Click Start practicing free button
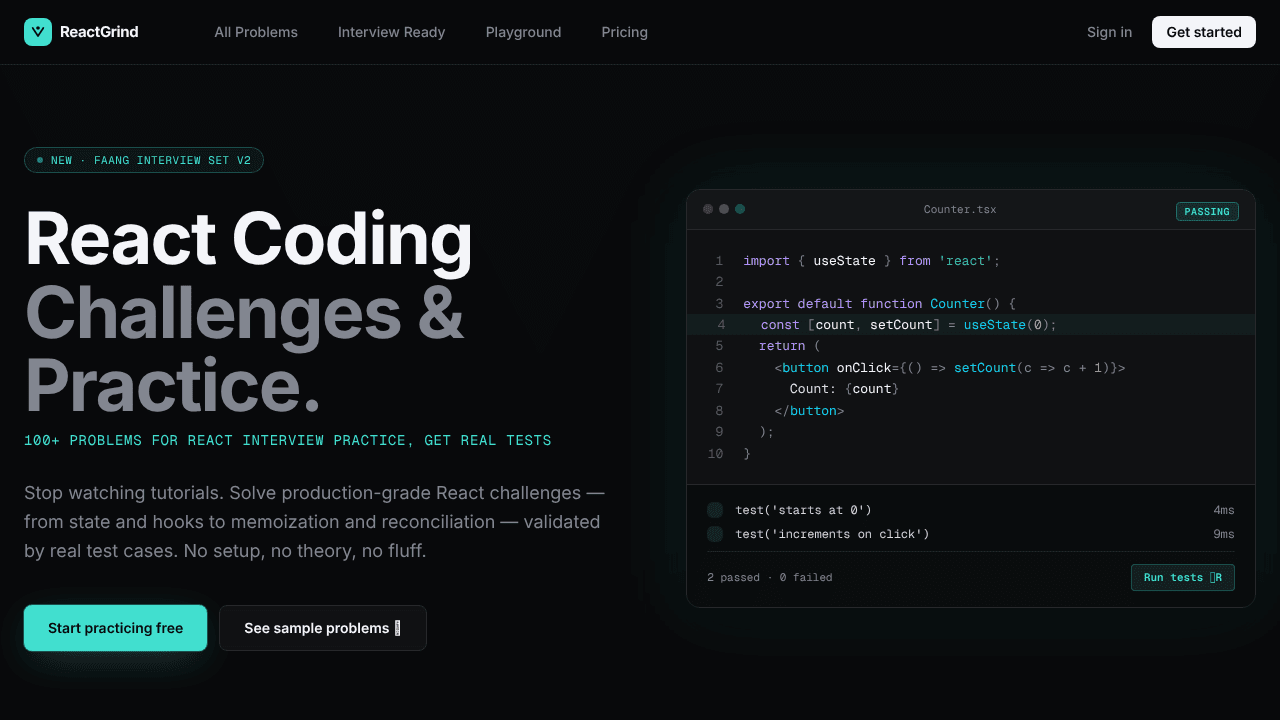 [x=116, y=628]
